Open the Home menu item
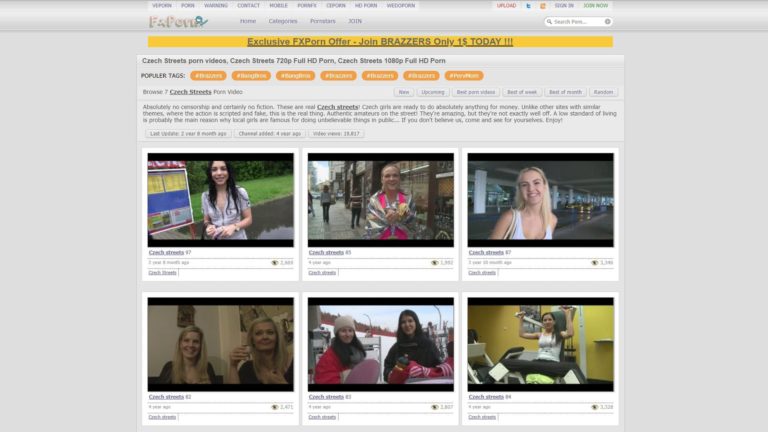Screen dimensions: 768x432 pos(247,21)
